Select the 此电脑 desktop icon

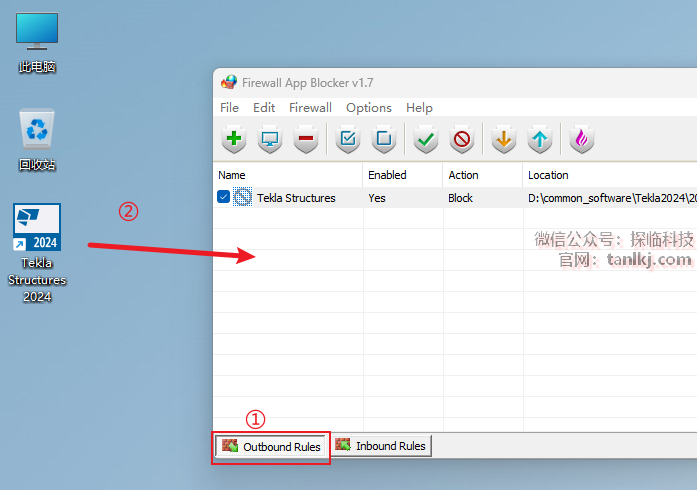(37, 43)
